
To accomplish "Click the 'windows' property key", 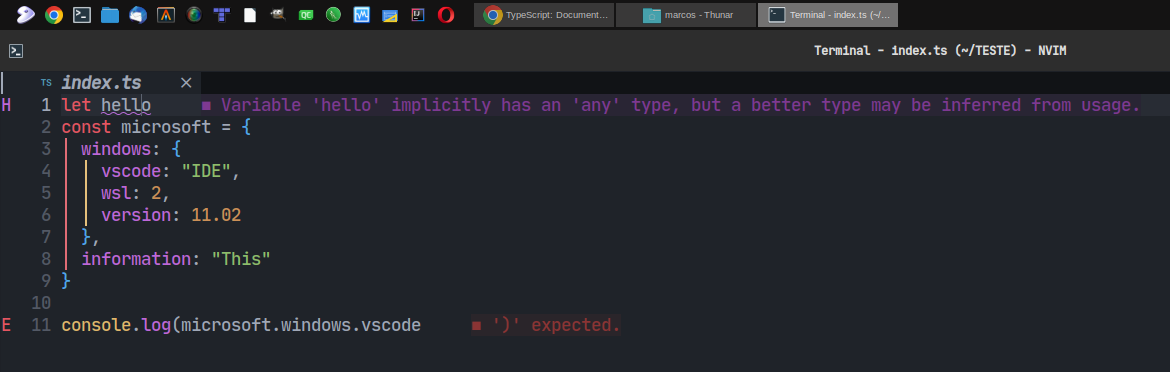I will coord(116,149).
